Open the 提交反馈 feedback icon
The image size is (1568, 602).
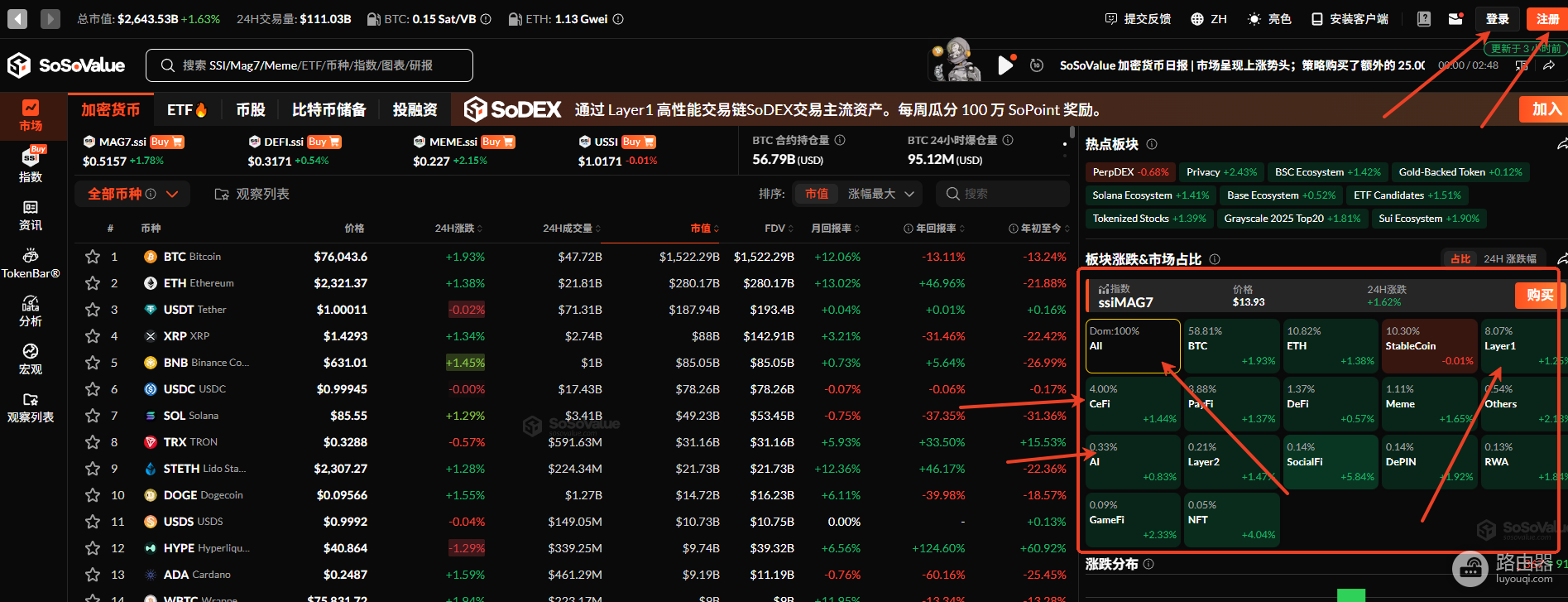[x=1111, y=19]
